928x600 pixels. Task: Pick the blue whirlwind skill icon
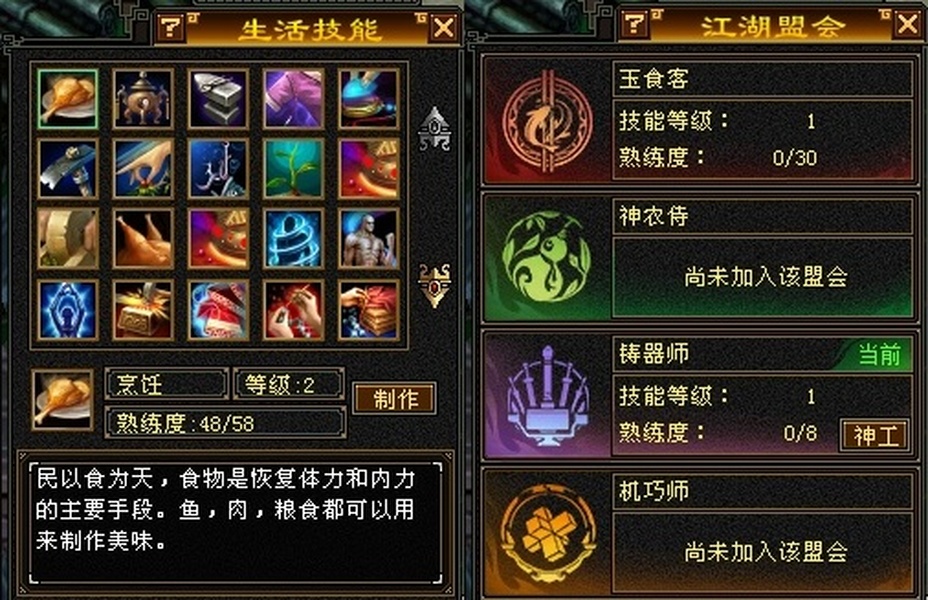coord(294,239)
